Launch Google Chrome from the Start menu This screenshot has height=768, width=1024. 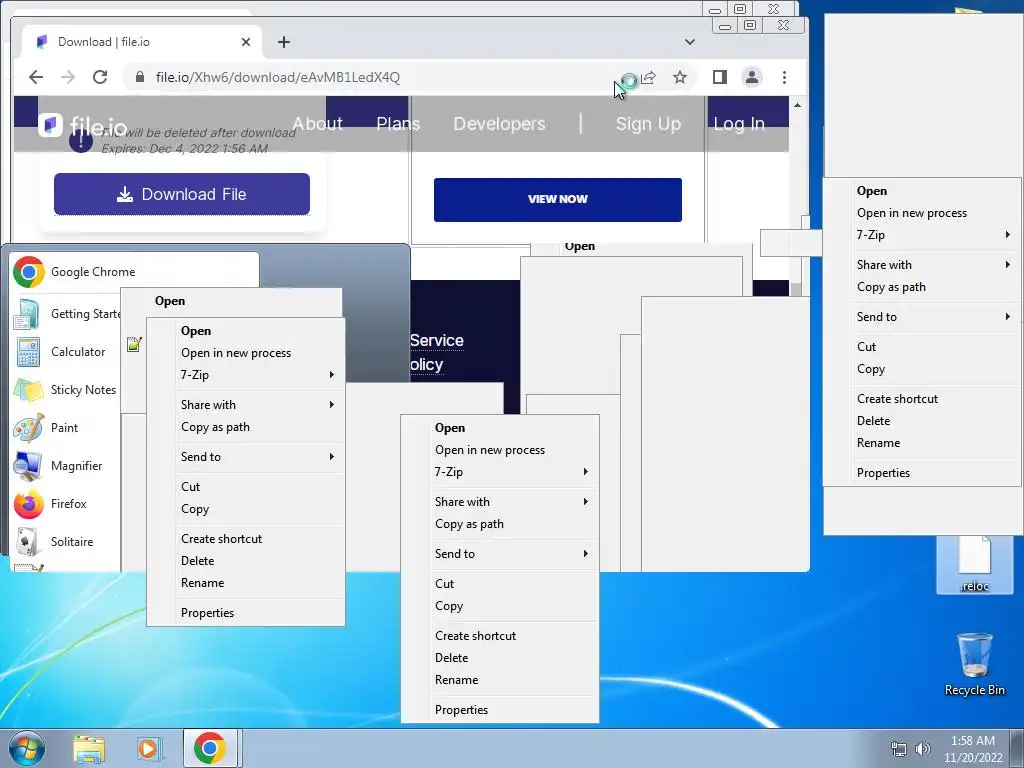[x=135, y=272]
